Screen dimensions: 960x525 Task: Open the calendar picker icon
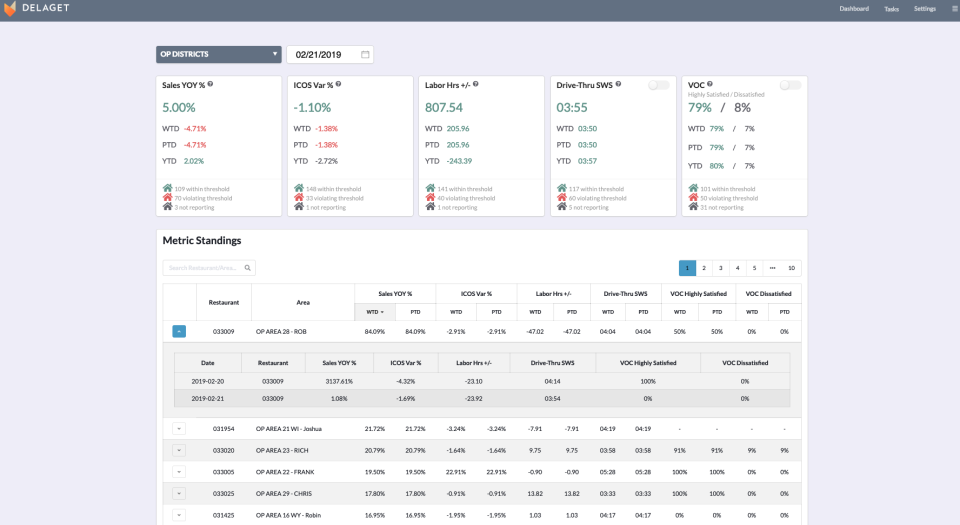[365, 54]
